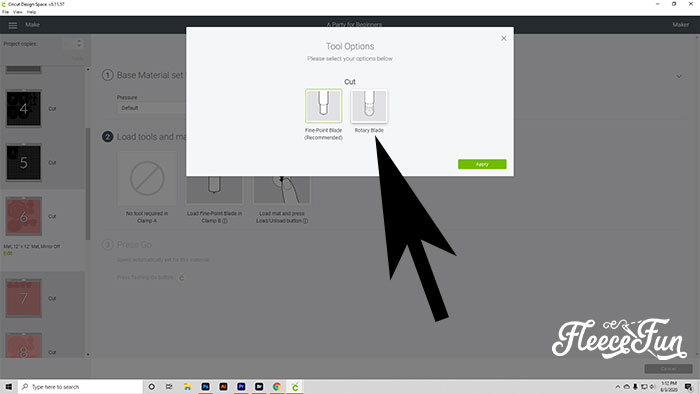Screen dimensions: 700x394
Task: Select mat 7 thumbnail
Action: [x=24, y=298]
